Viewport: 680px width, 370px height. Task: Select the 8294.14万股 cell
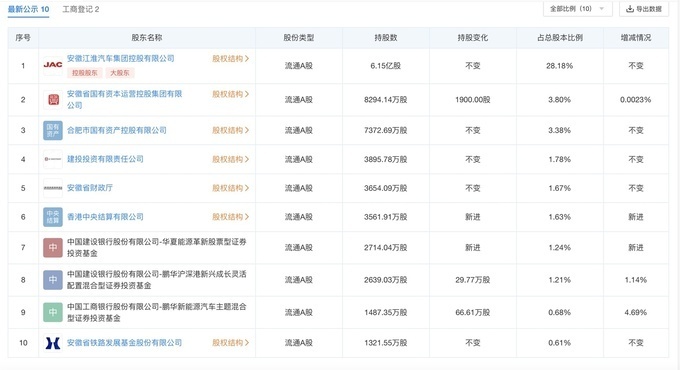tap(386, 100)
